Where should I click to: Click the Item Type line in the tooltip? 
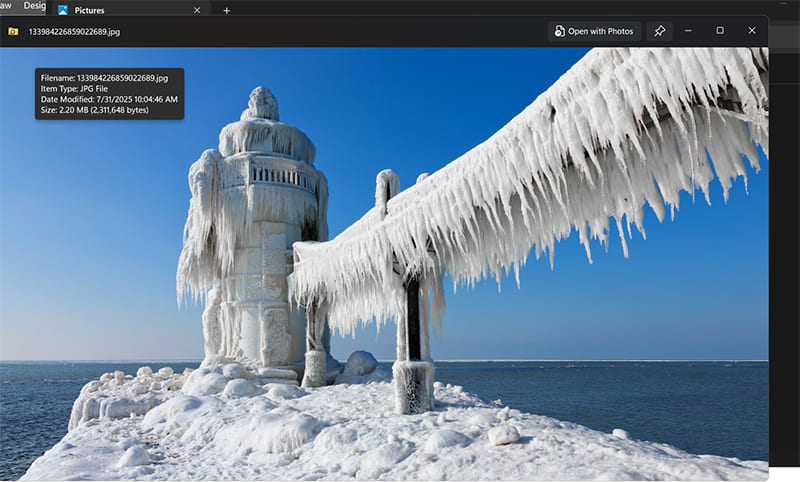(x=76, y=88)
